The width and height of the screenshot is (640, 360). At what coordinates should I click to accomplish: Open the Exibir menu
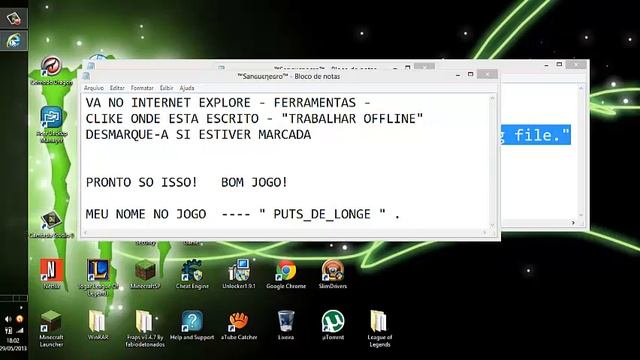point(166,88)
